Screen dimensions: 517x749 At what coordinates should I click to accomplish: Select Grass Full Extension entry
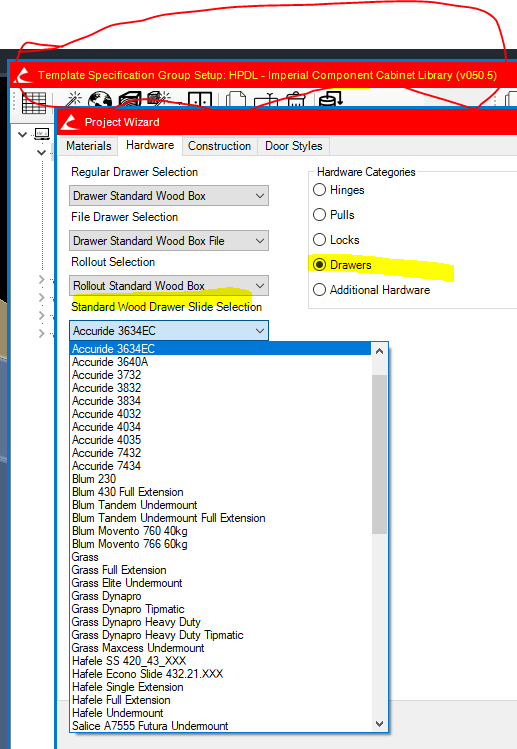click(x=220, y=570)
